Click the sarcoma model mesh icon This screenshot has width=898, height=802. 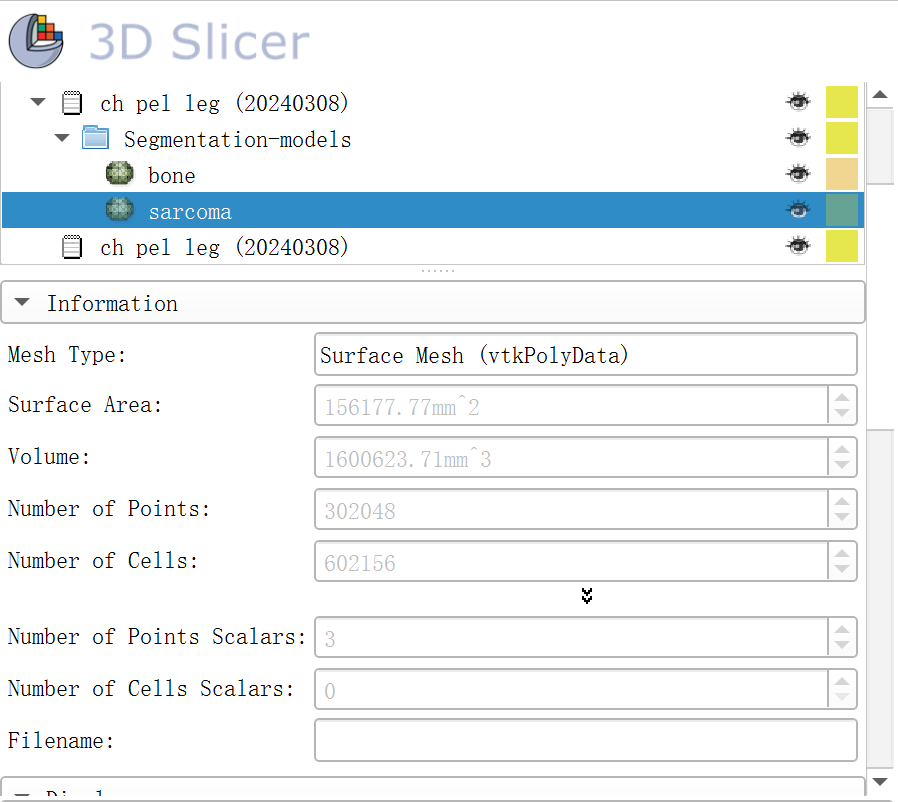pos(120,211)
